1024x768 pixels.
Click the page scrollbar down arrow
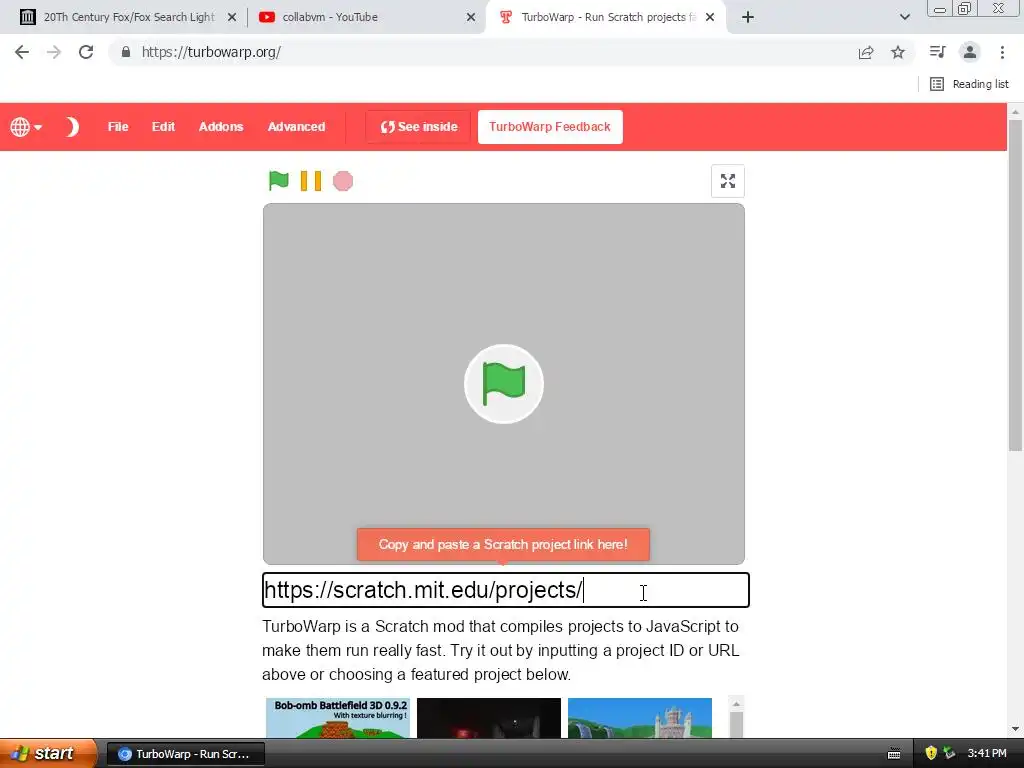point(1015,729)
